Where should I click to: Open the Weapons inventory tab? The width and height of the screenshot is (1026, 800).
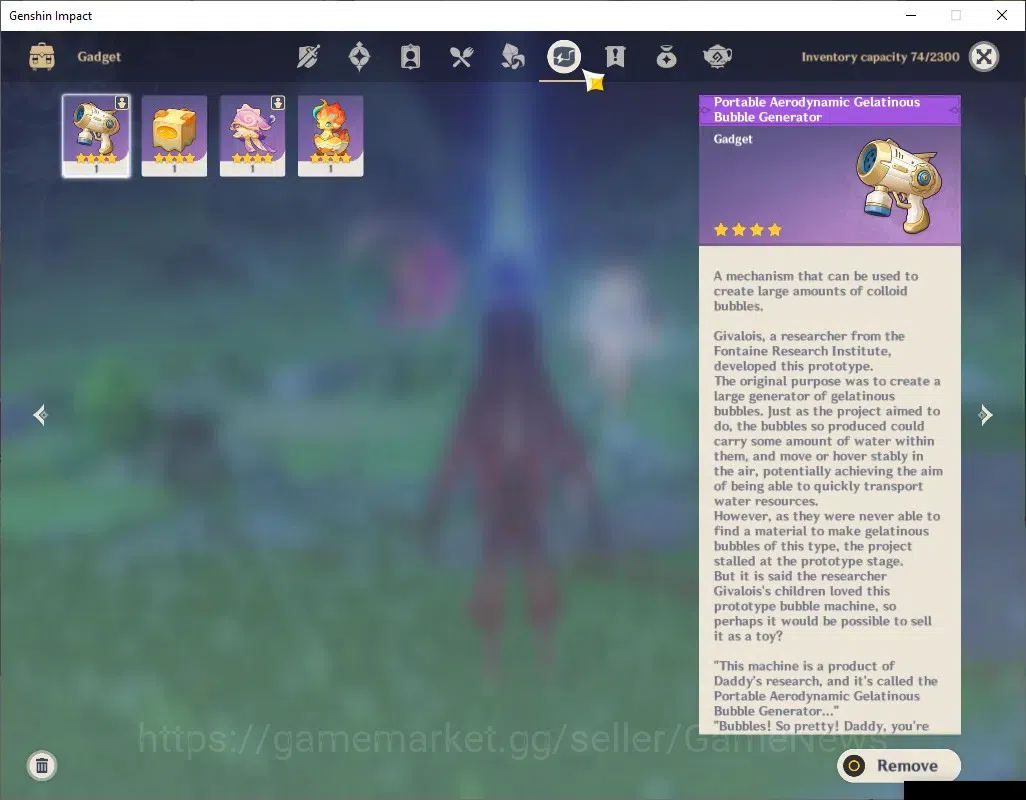[308, 57]
